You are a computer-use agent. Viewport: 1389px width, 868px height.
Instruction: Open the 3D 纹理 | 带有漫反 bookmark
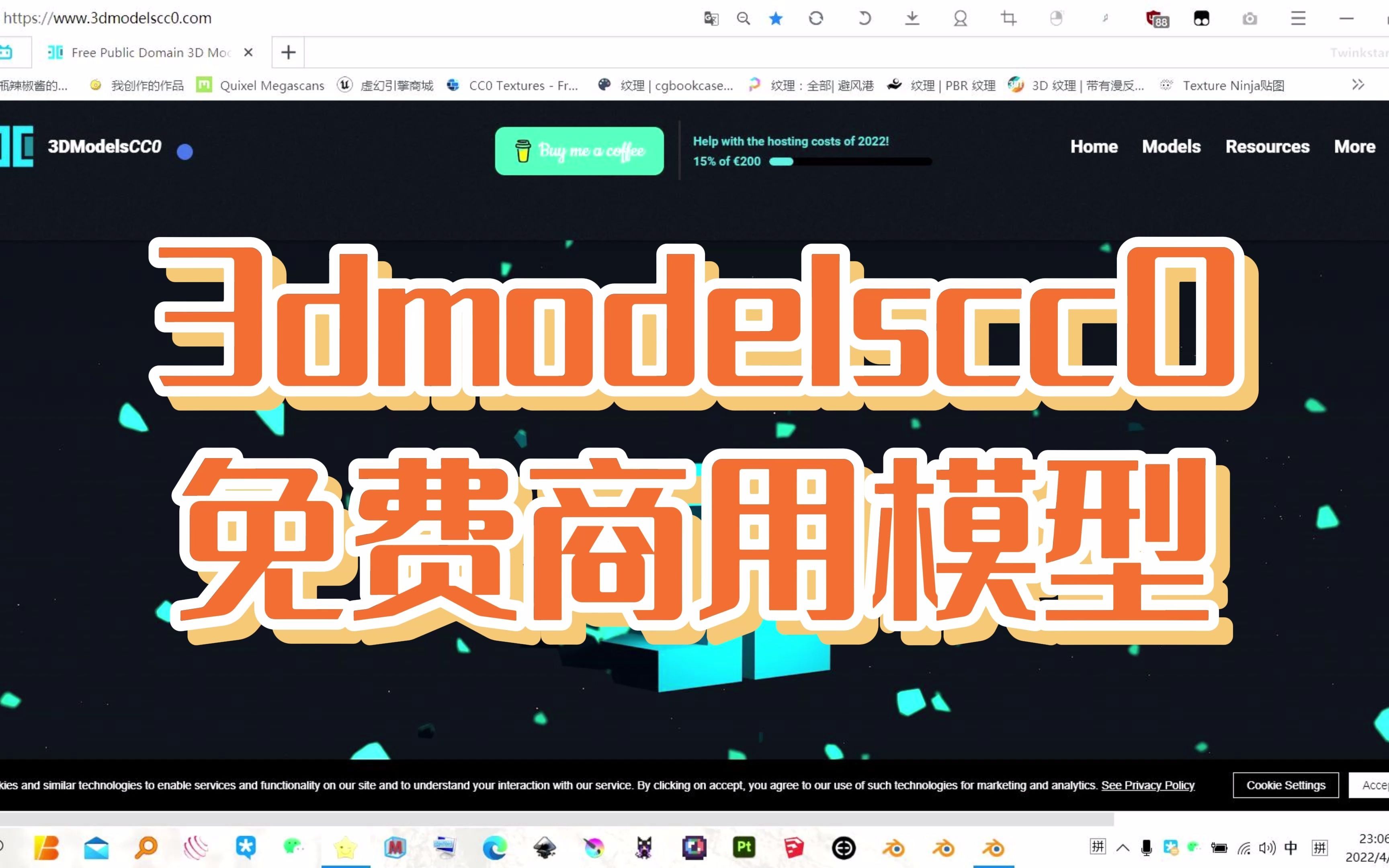pos(1076,86)
